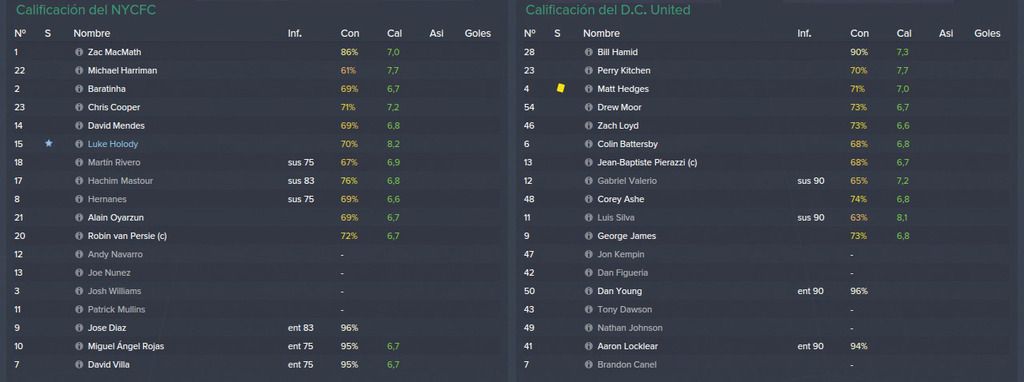Click Matt Hedges' yellow card icon

click(560, 88)
